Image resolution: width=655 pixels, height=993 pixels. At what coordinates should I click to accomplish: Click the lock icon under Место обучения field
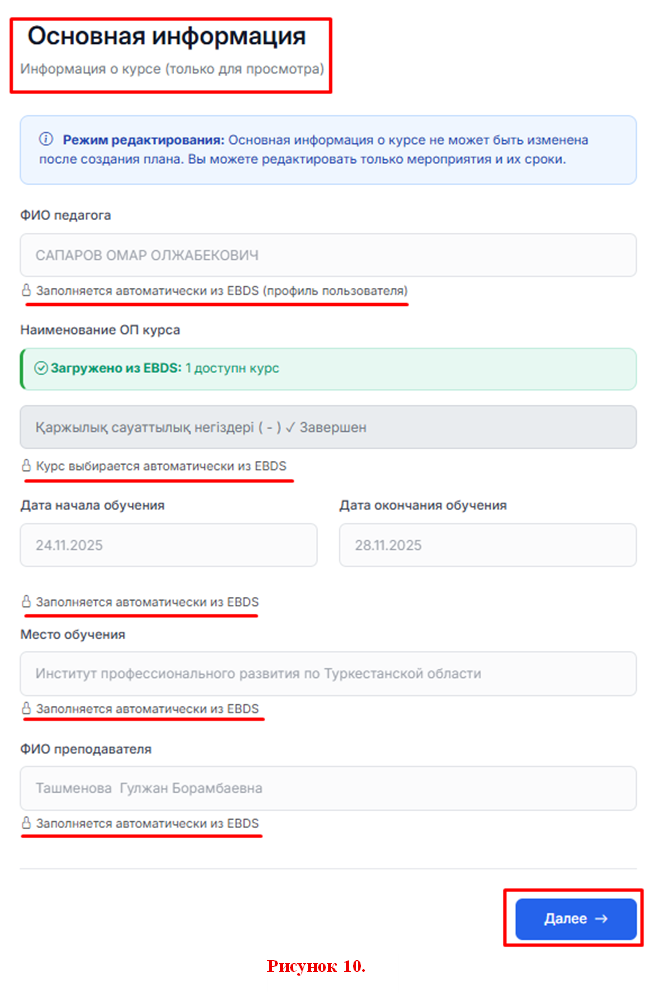coord(27,709)
